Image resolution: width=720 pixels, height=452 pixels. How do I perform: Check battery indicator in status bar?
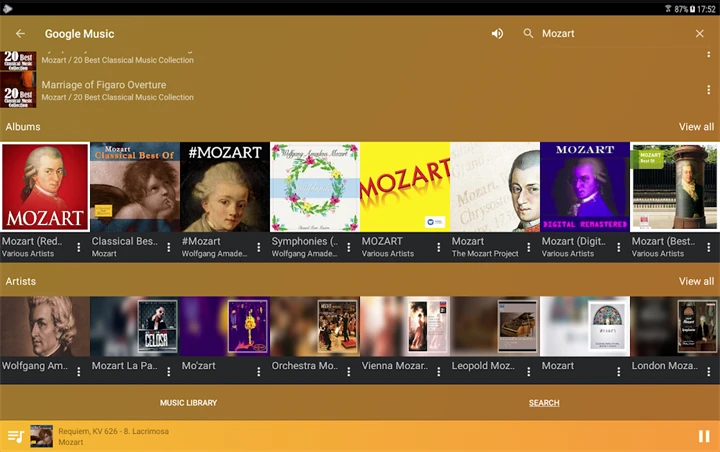(692, 9)
